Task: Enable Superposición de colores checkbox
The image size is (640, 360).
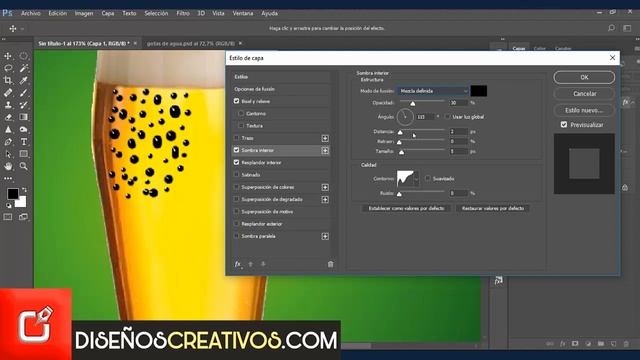Action: [x=236, y=187]
